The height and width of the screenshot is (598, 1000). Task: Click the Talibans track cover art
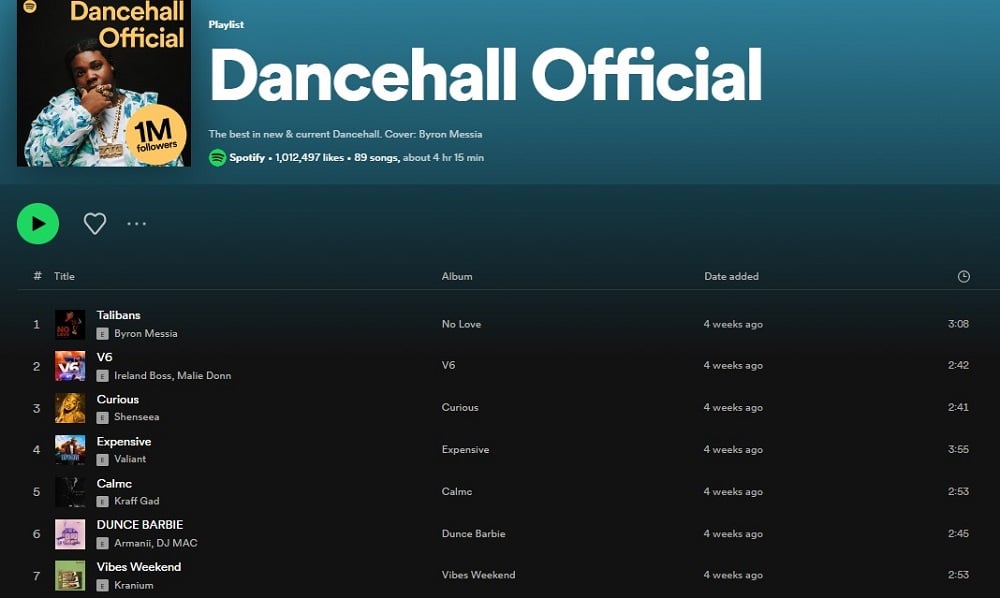tap(70, 325)
